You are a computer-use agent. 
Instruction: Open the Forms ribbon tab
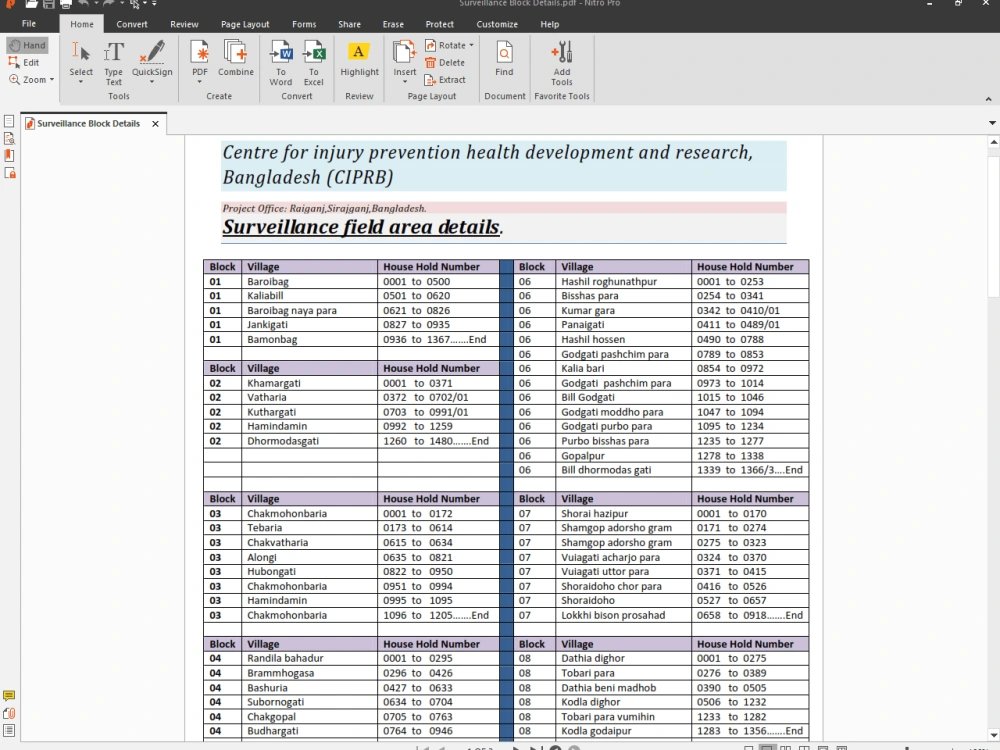(x=304, y=24)
